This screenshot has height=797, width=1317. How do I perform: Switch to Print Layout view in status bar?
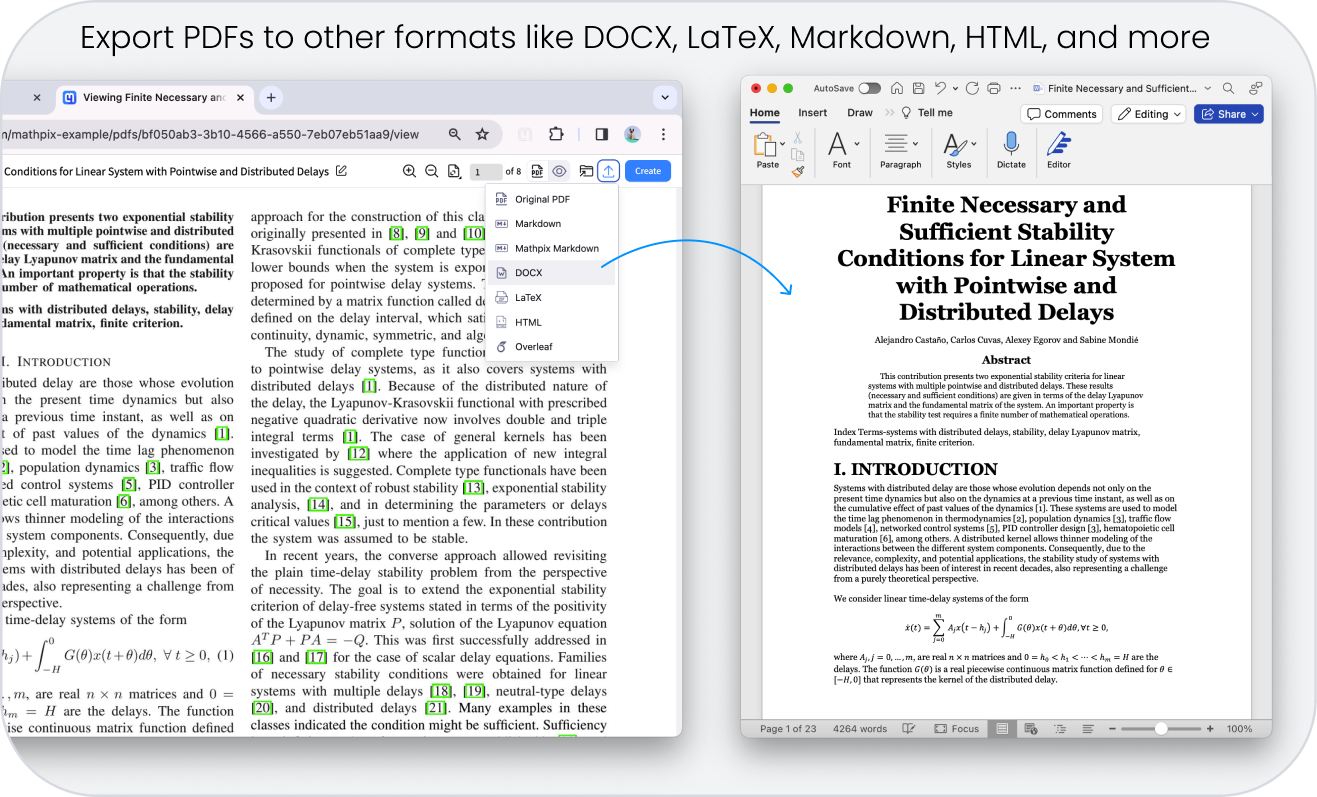(x=1003, y=729)
